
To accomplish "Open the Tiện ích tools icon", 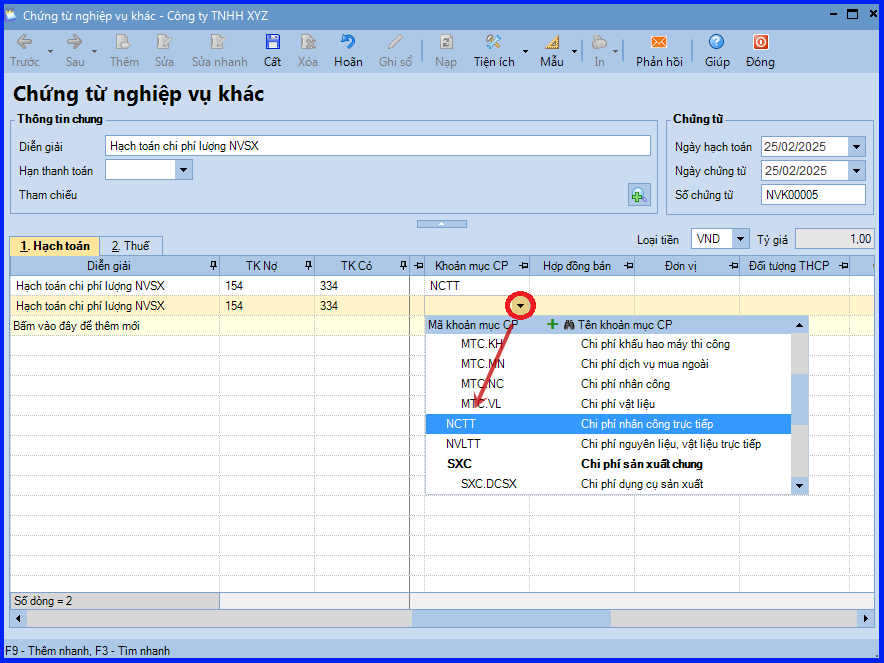I will [x=494, y=42].
